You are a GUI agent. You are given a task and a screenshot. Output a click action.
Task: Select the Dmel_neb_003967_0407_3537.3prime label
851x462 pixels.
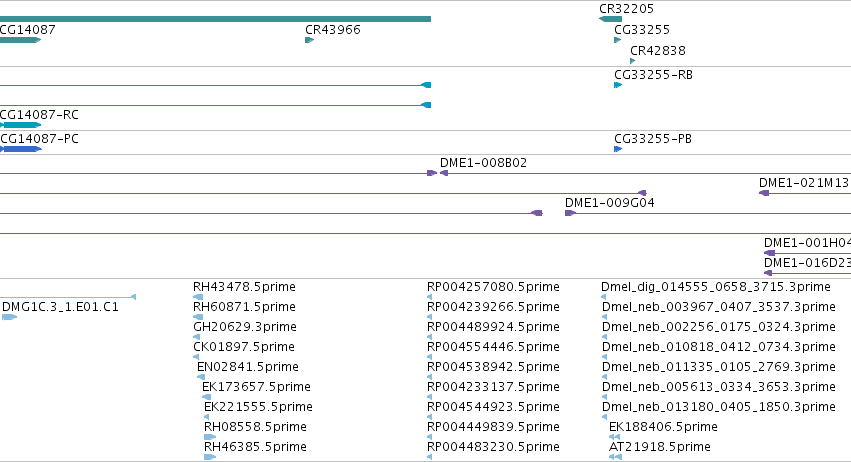pyautogui.click(x=719, y=307)
